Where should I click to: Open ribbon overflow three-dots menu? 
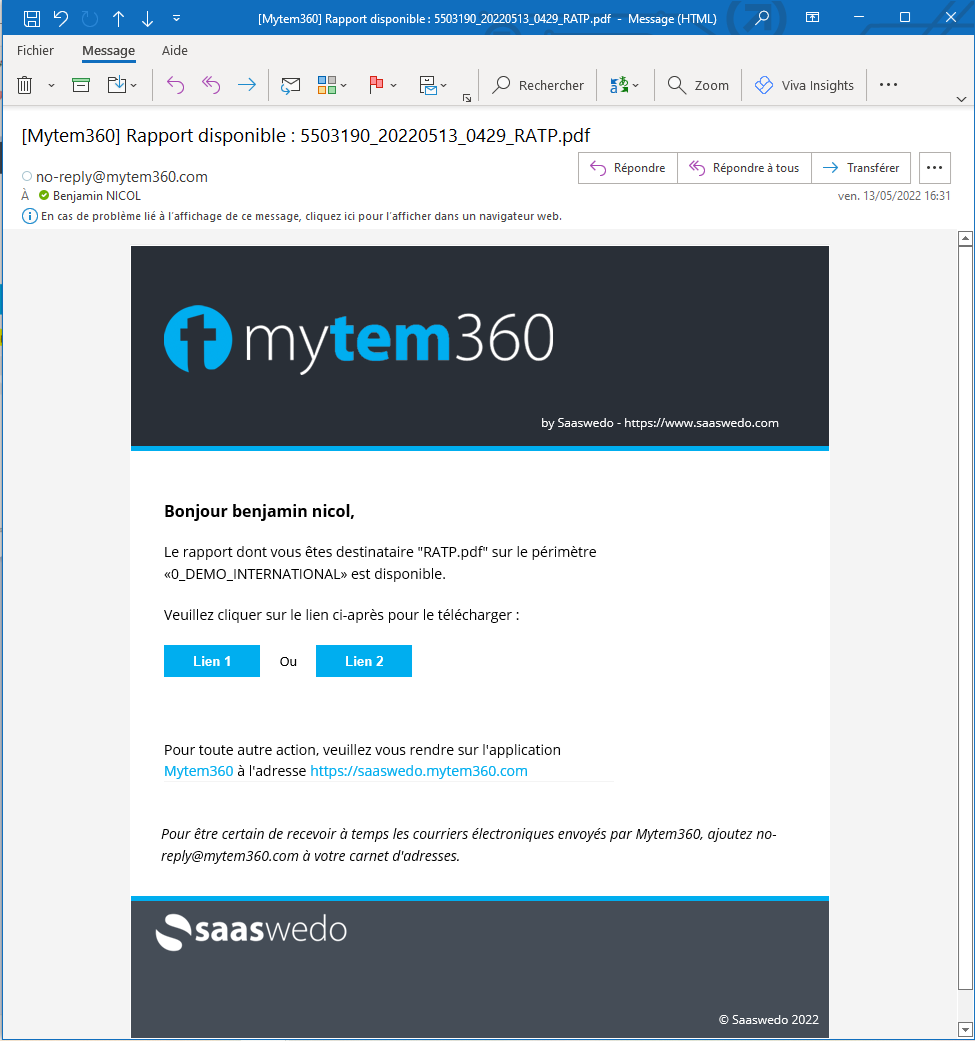888,84
